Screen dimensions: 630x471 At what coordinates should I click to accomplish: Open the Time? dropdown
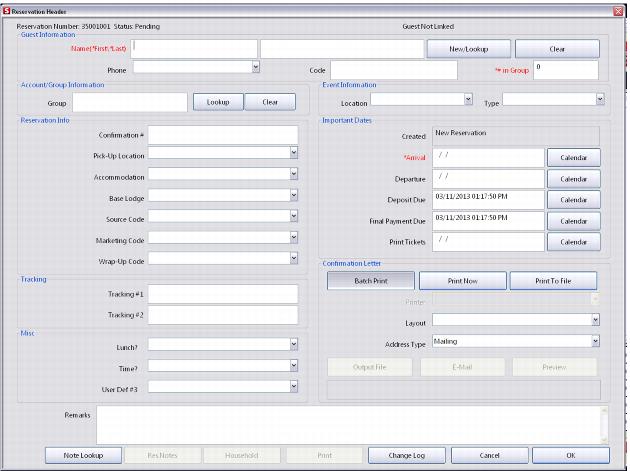294,365
